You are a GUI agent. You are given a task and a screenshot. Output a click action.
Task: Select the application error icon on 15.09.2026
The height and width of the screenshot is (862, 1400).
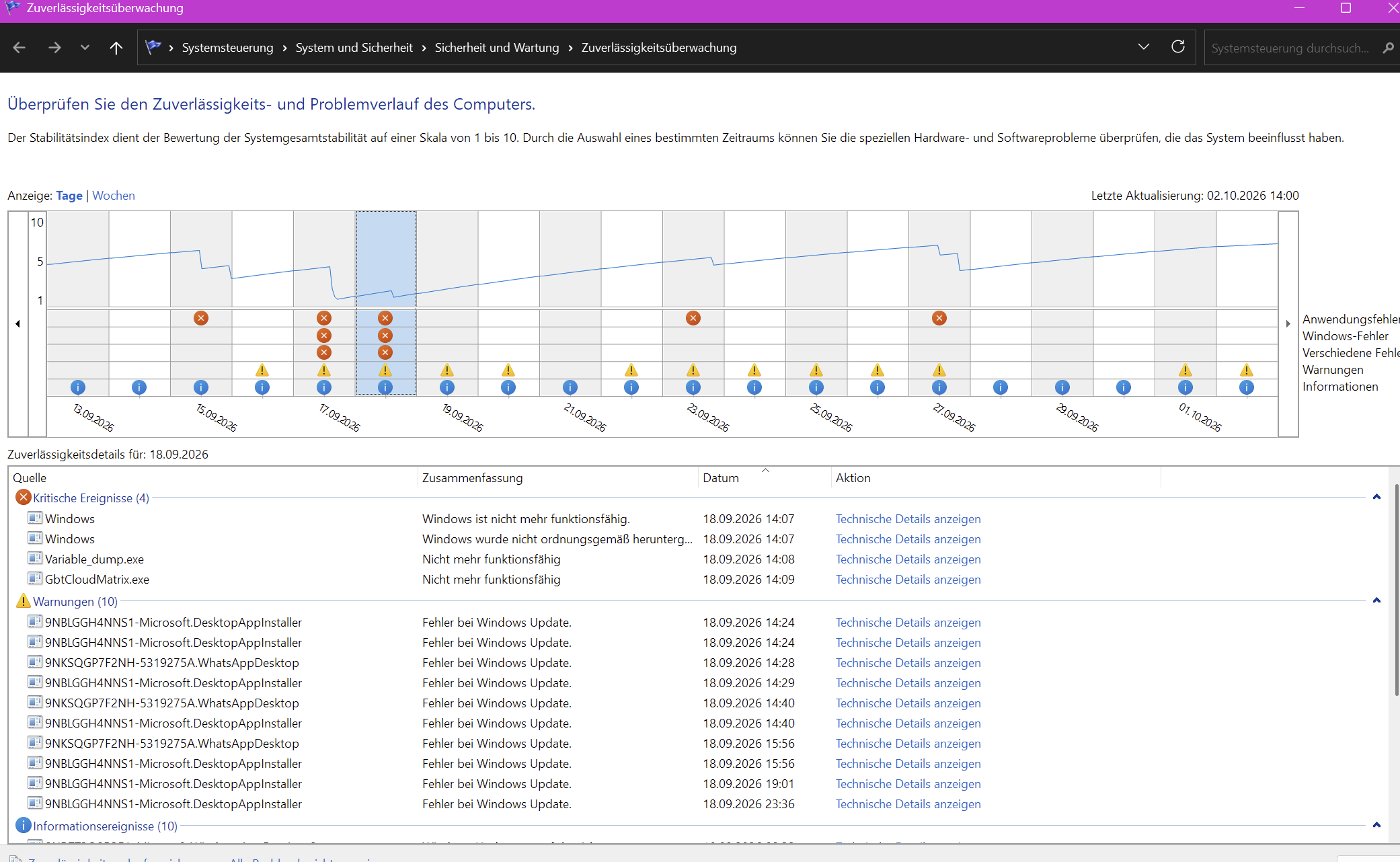pyautogui.click(x=201, y=318)
